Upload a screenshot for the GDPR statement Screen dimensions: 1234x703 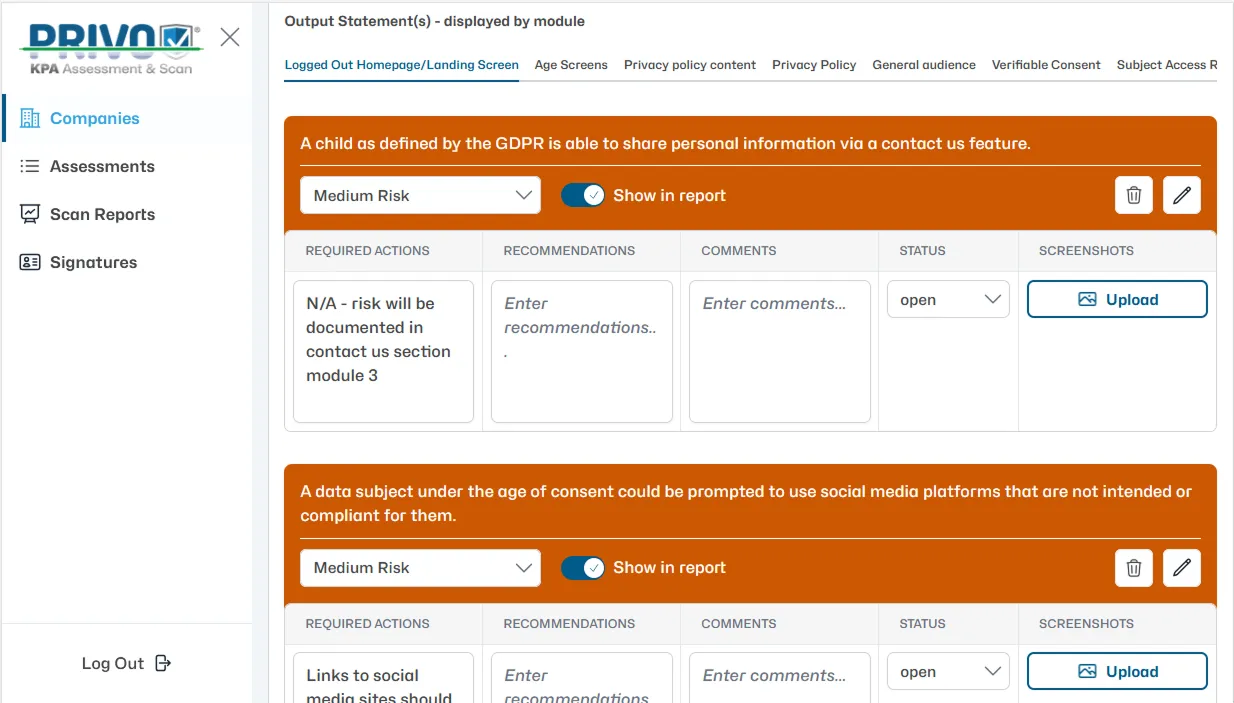click(x=1117, y=298)
